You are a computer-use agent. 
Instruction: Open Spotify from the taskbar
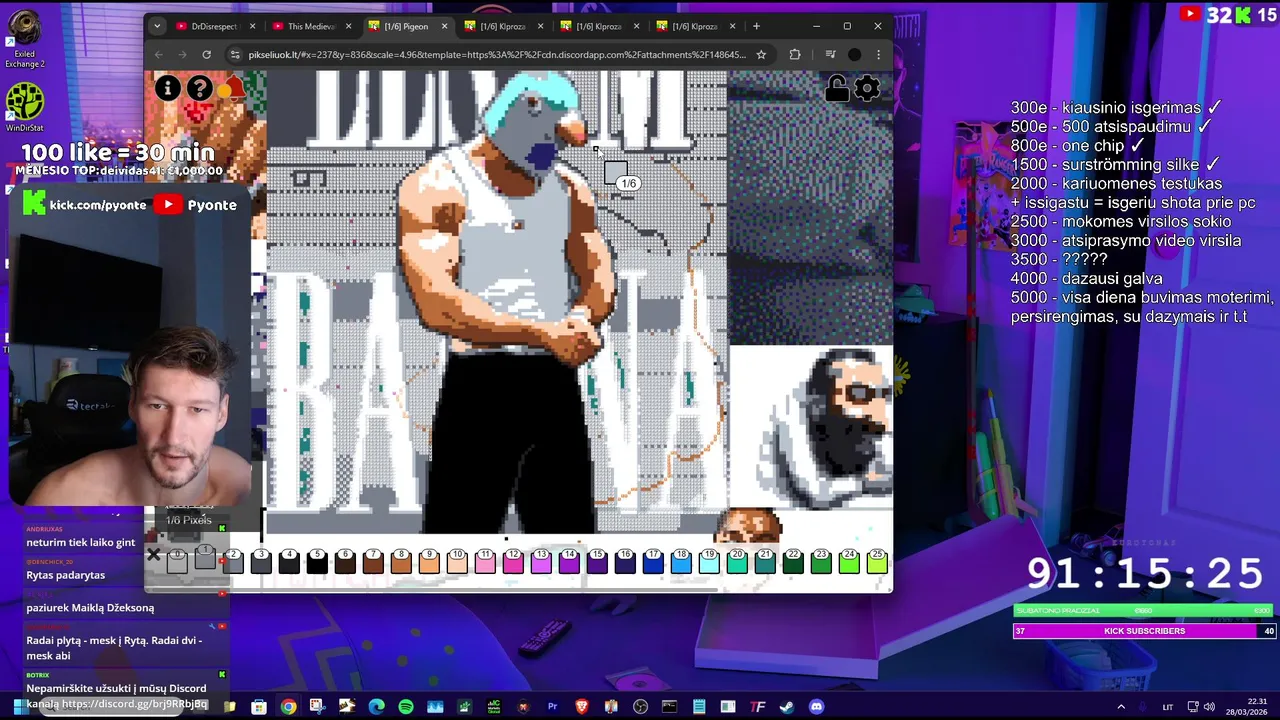pos(405,707)
